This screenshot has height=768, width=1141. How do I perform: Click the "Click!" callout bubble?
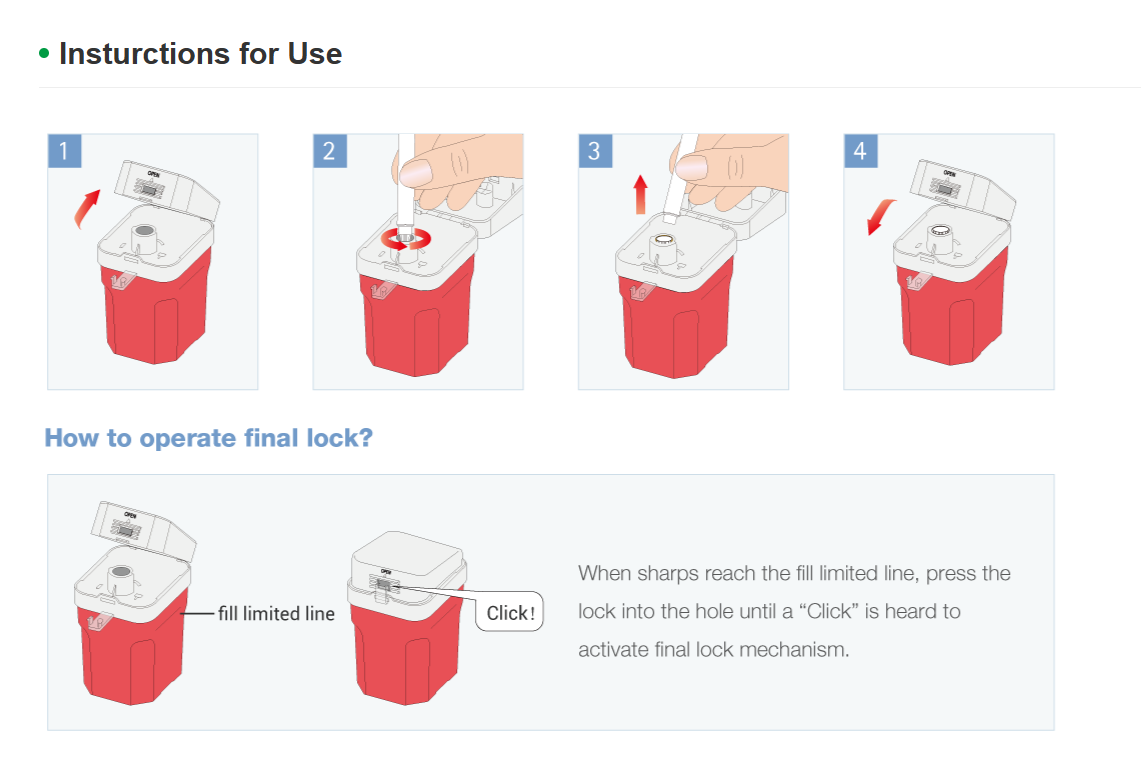(510, 613)
